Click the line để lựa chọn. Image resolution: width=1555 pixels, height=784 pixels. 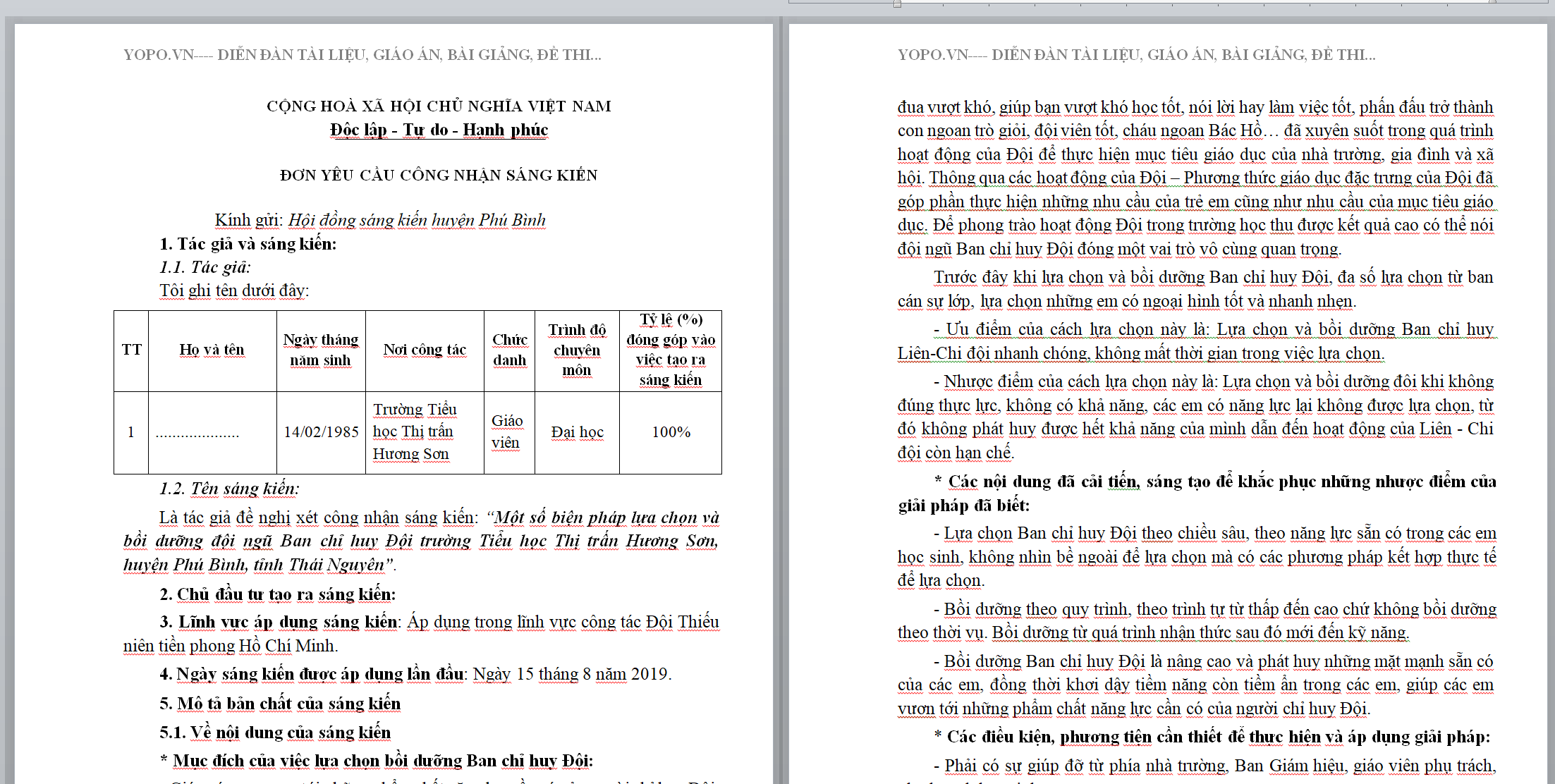click(941, 580)
